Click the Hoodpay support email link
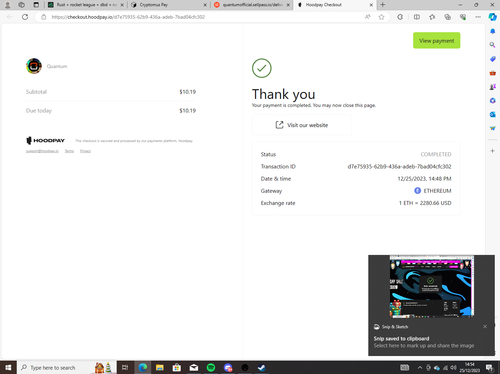Viewport: 500px width, 374px height. pyautogui.click(x=42, y=151)
